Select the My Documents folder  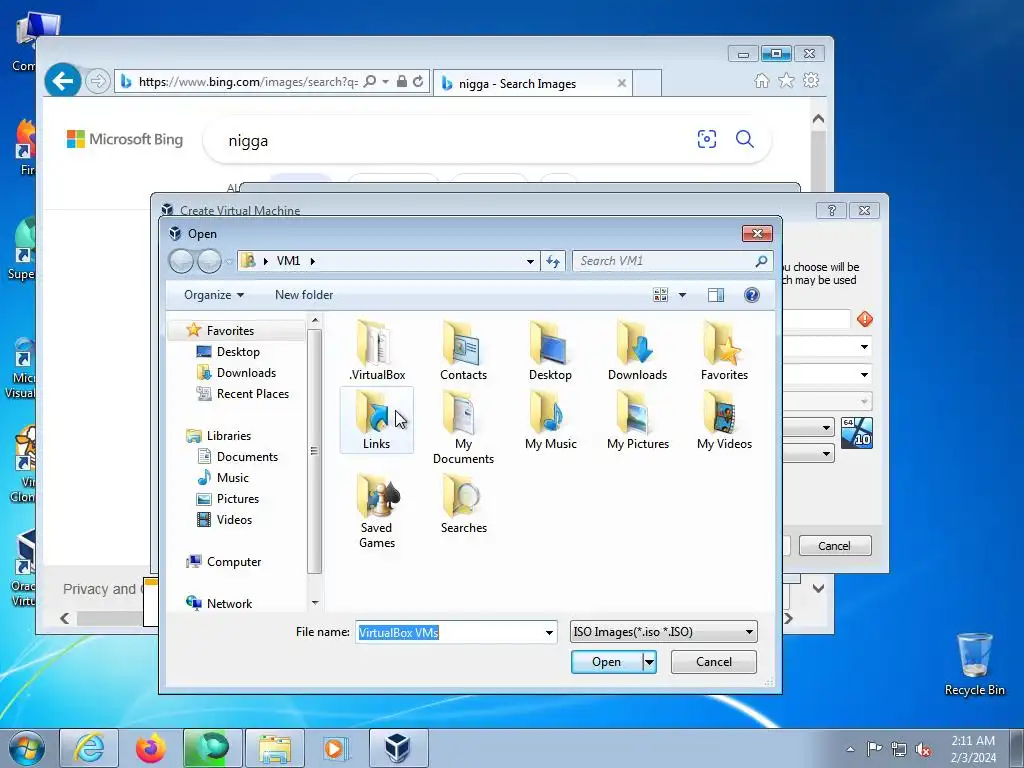coord(463,427)
